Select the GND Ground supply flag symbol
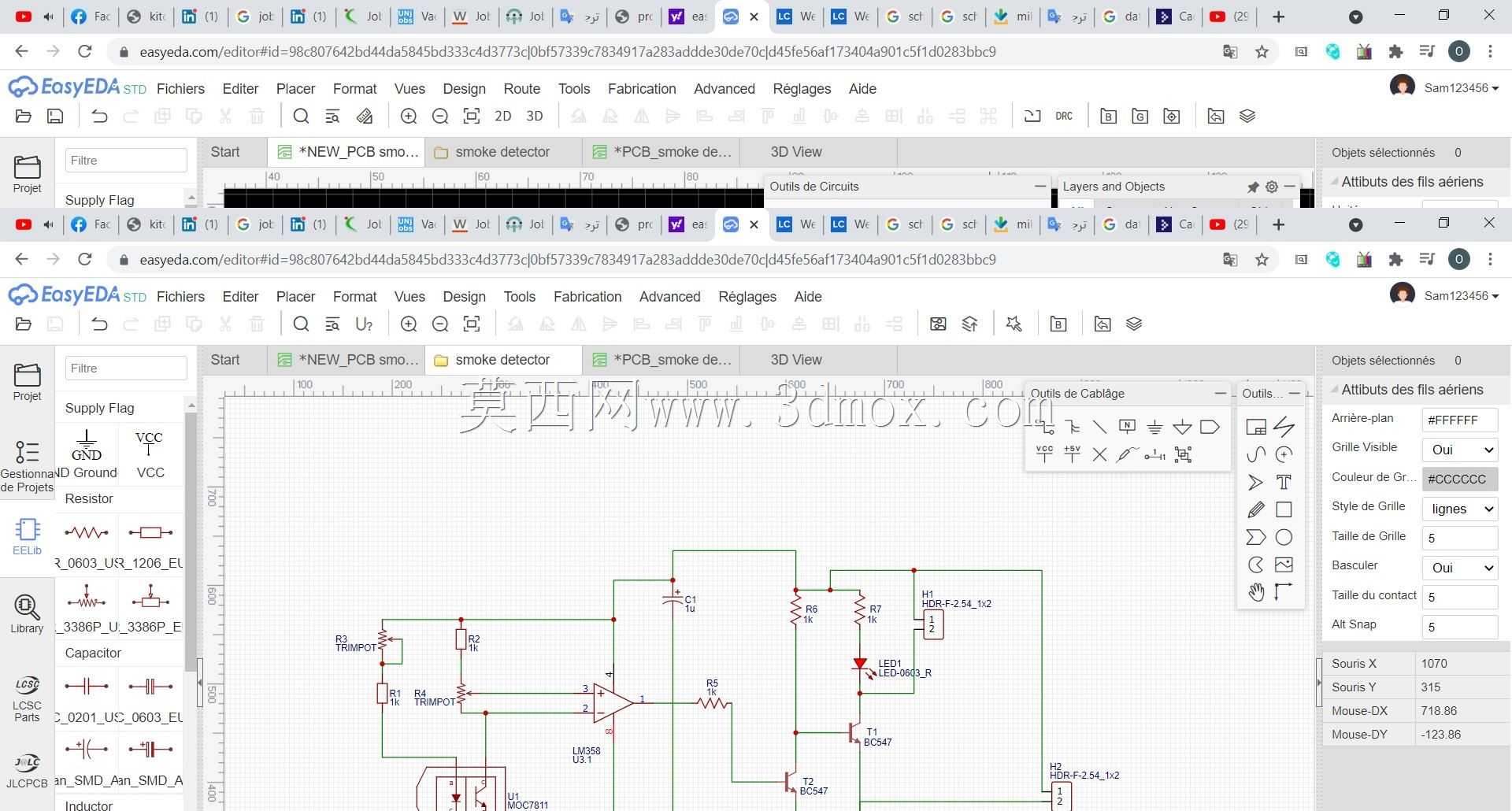The image size is (1512, 811). pos(87,454)
